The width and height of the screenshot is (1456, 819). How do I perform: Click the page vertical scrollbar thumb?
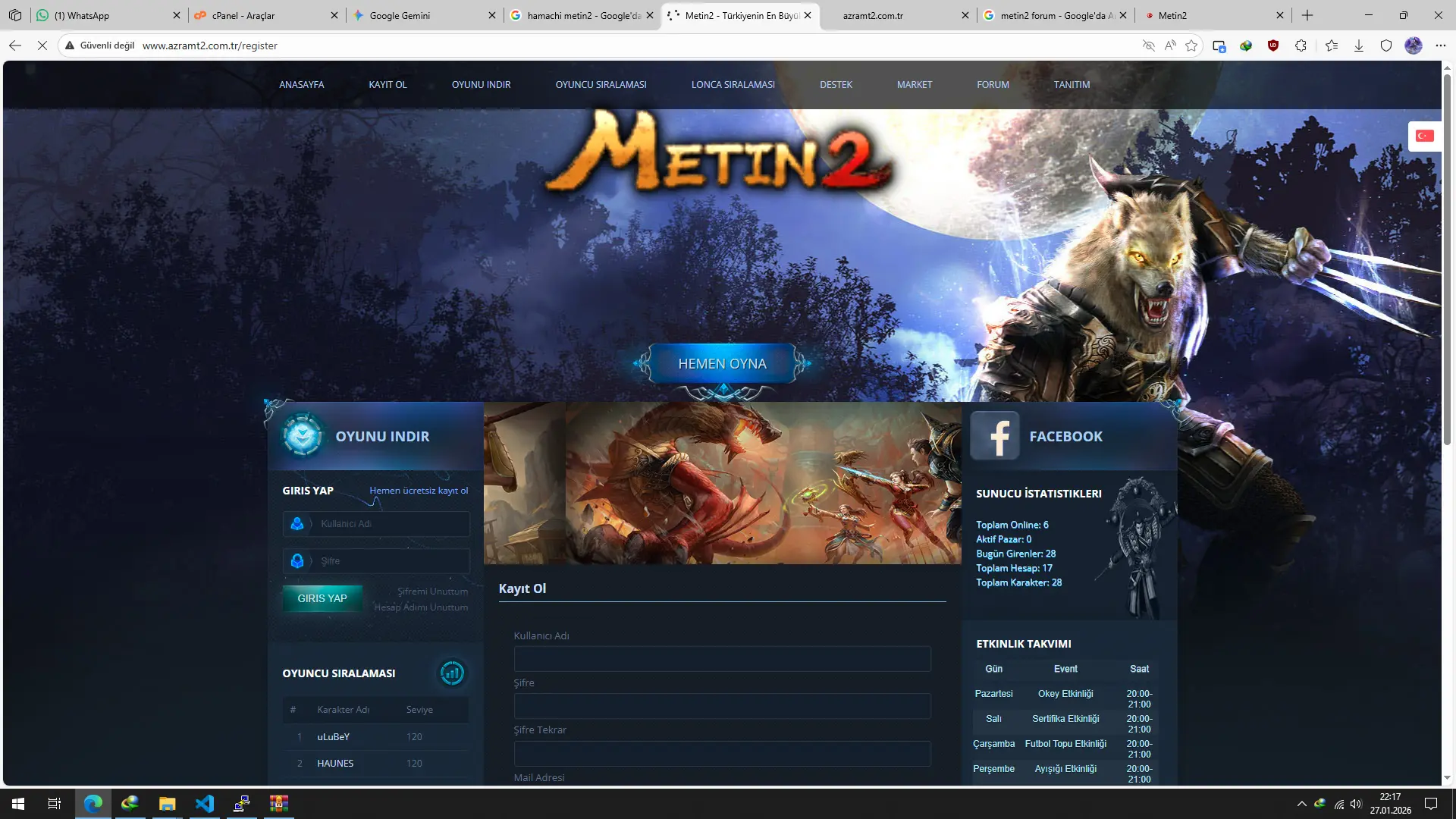(x=1447, y=258)
